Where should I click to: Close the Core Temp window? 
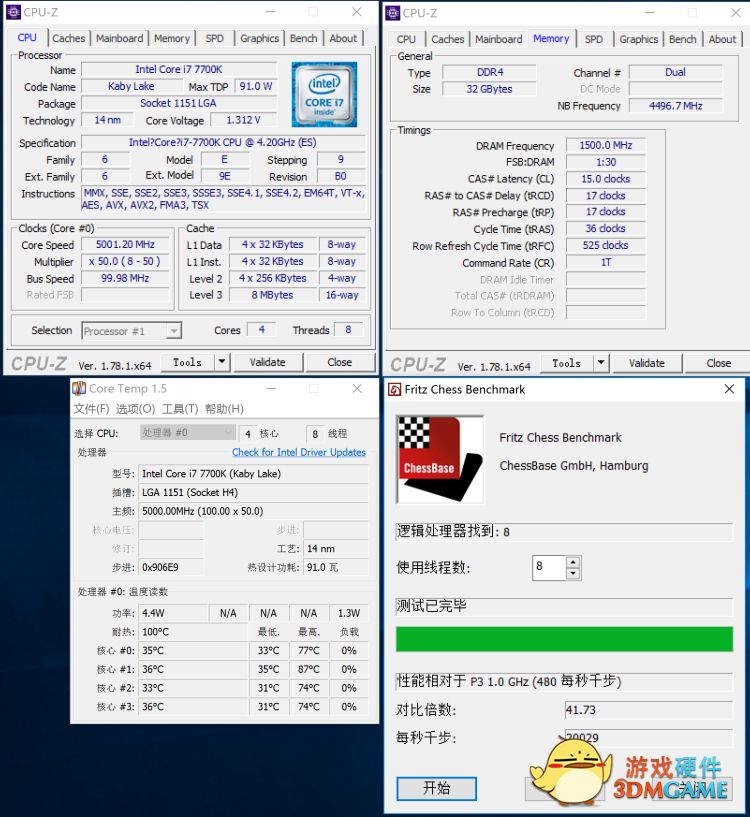pos(357,388)
